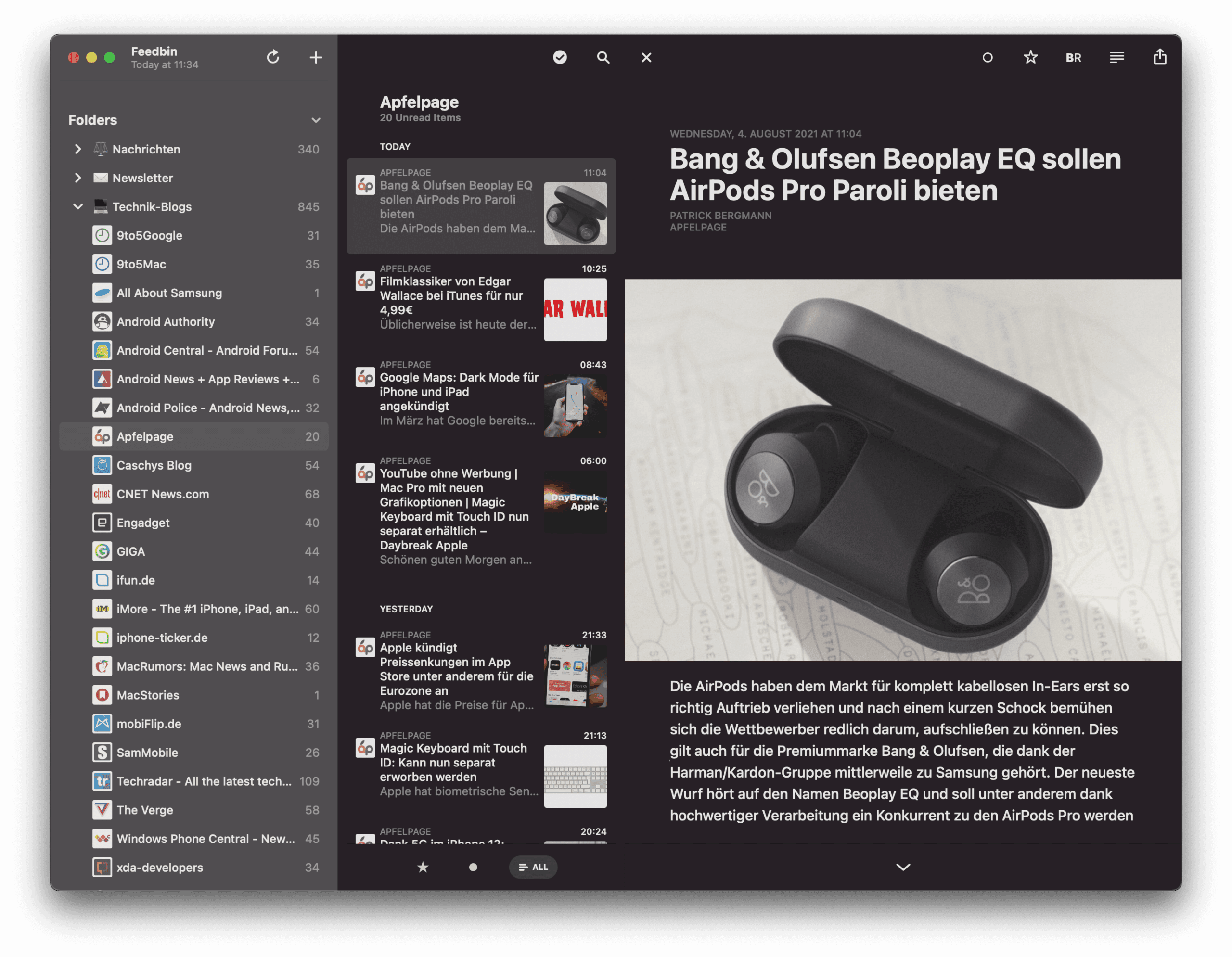Open Filmklassiker von Edgar Wallace article
Image resolution: width=1232 pixels, height=957 pixels.
pos(481,302)
